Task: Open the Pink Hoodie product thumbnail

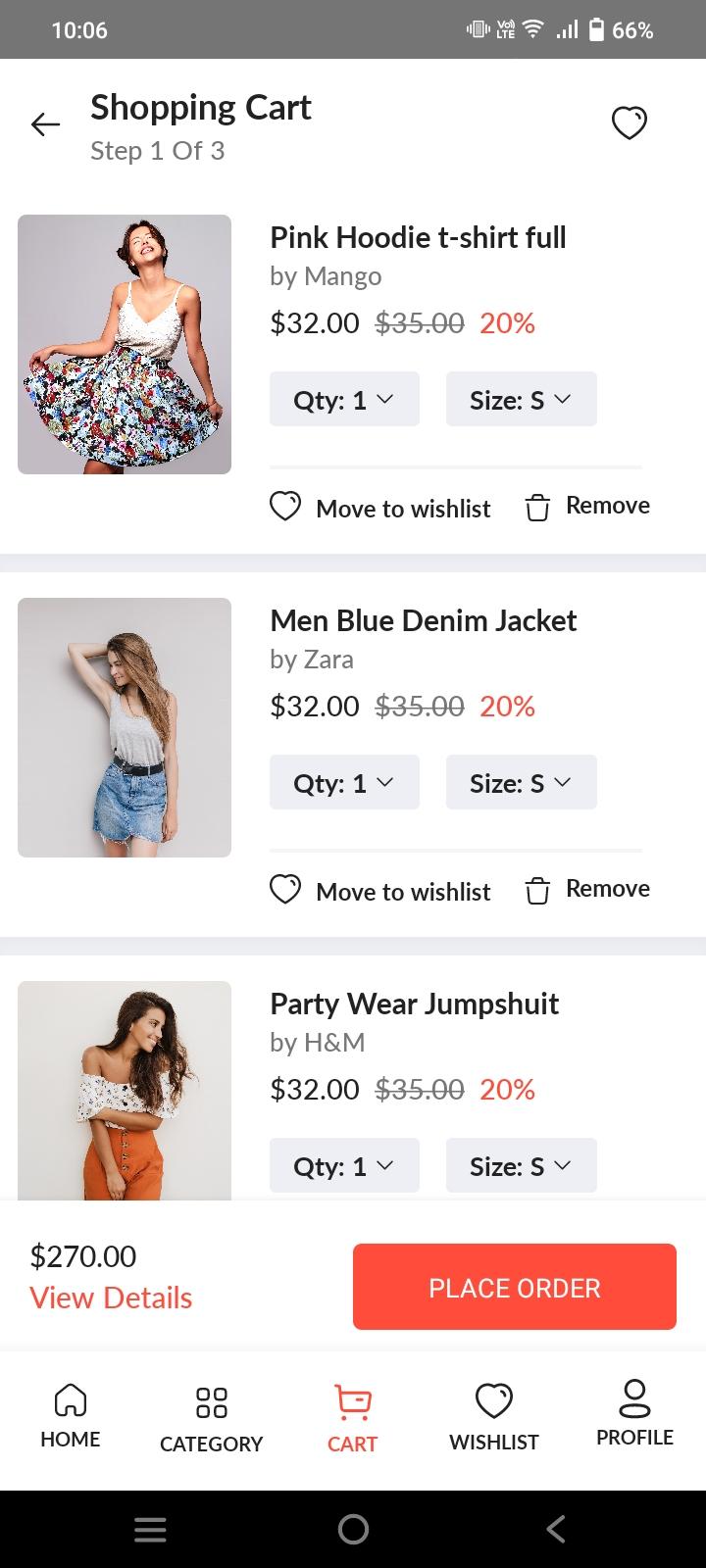Action: click(x=125, y=345)
